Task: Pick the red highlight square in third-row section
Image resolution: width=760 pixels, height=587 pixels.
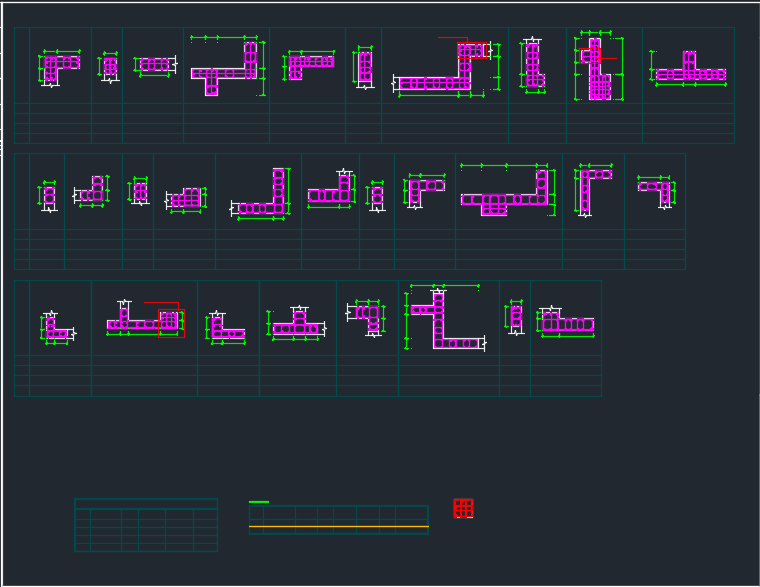Action: click(171, 323)
